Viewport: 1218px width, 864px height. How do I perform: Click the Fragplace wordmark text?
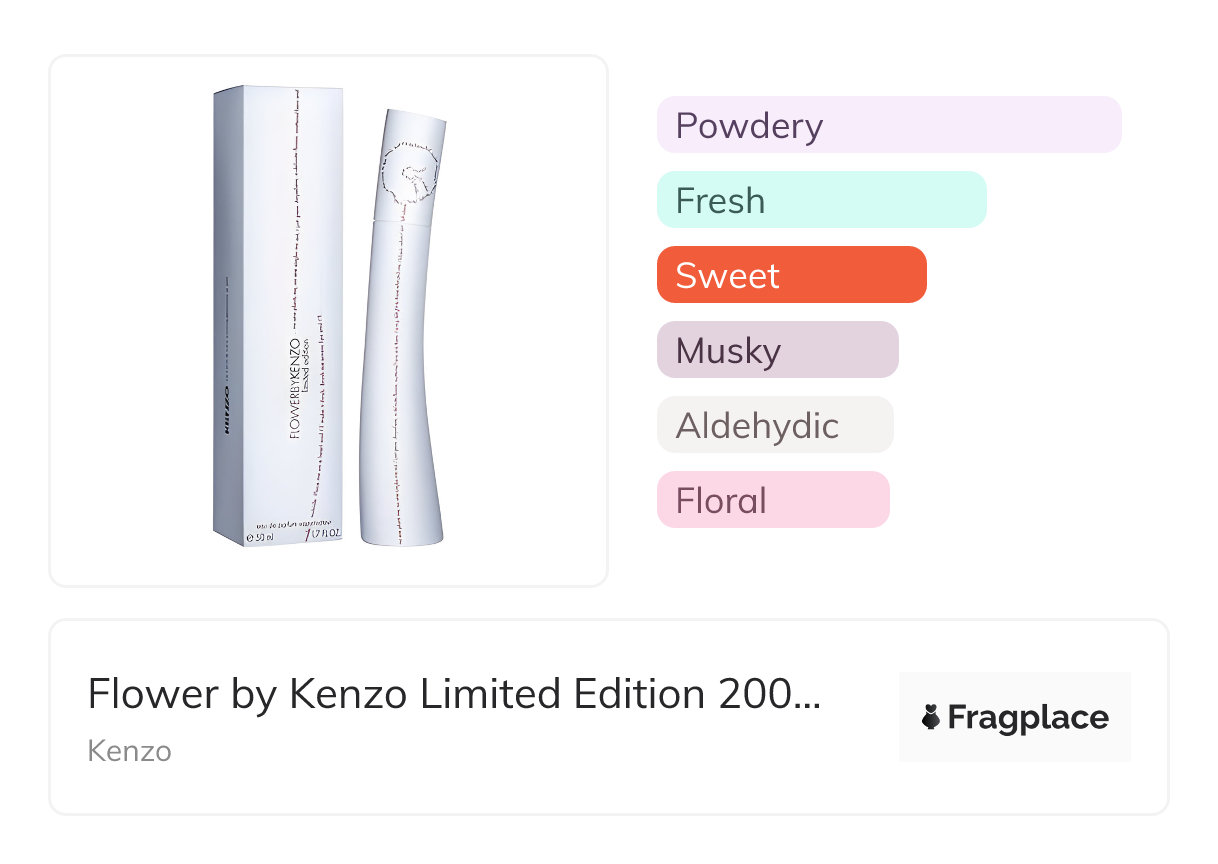(1027, 718)
